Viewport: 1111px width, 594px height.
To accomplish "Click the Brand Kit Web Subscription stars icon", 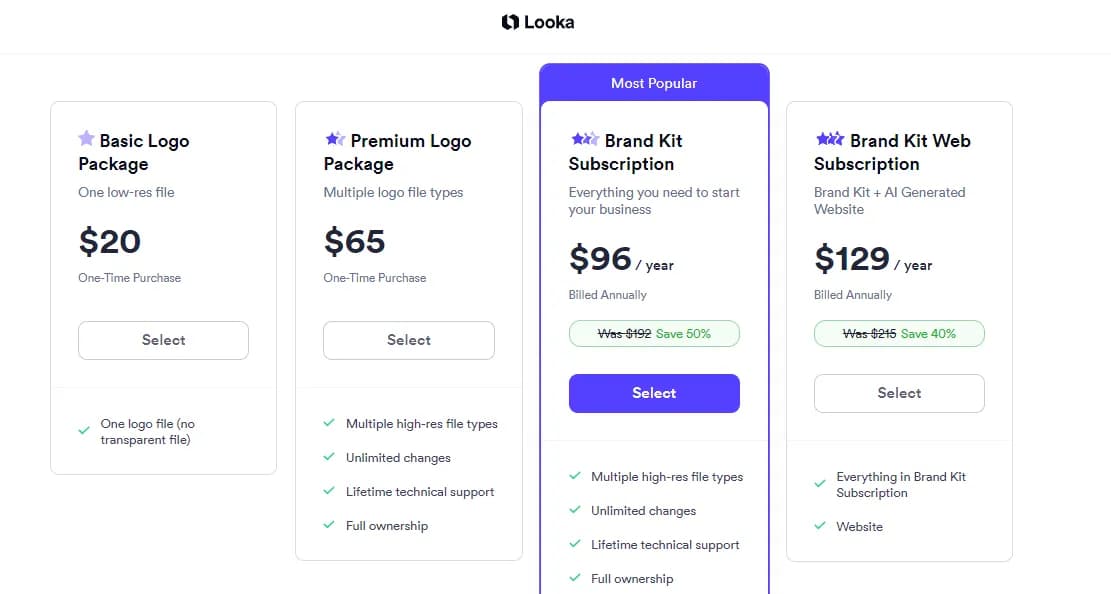I will (x=830, y=139).
